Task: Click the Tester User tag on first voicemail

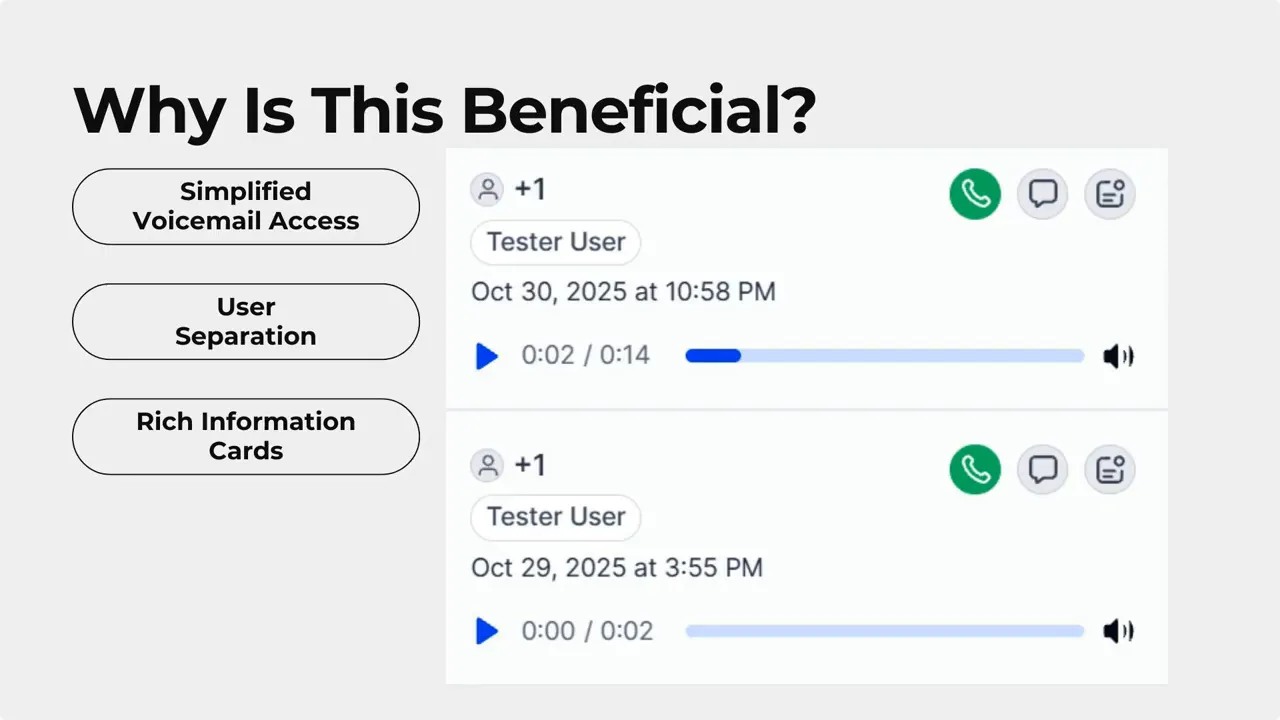Action: coord(556,242)
